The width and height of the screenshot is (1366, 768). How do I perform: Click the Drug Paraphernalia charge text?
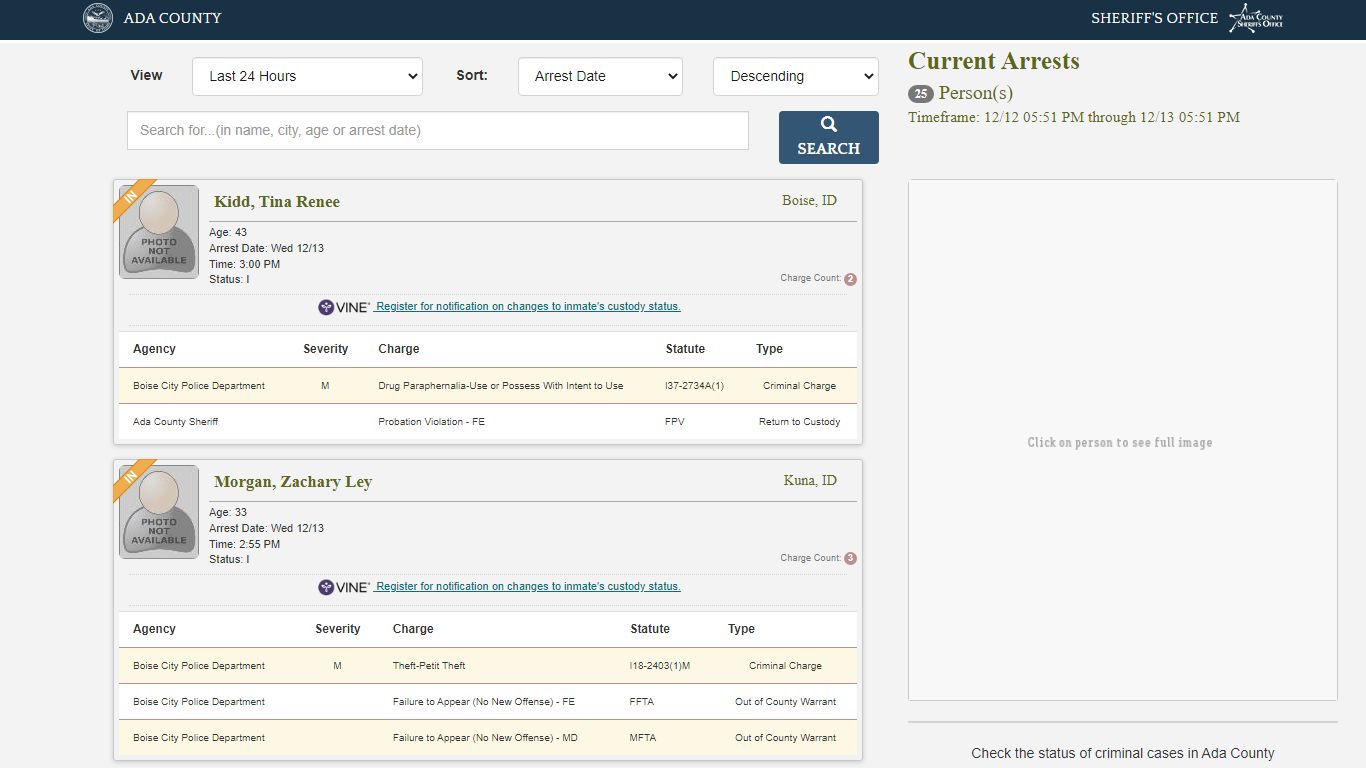501,386
